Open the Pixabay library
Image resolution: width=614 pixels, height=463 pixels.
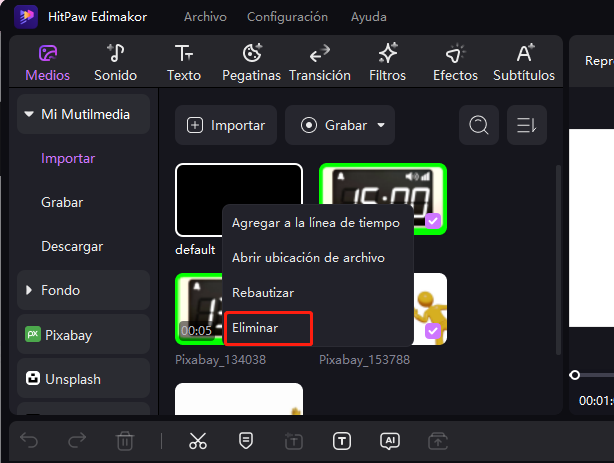[x=83, y=335]
